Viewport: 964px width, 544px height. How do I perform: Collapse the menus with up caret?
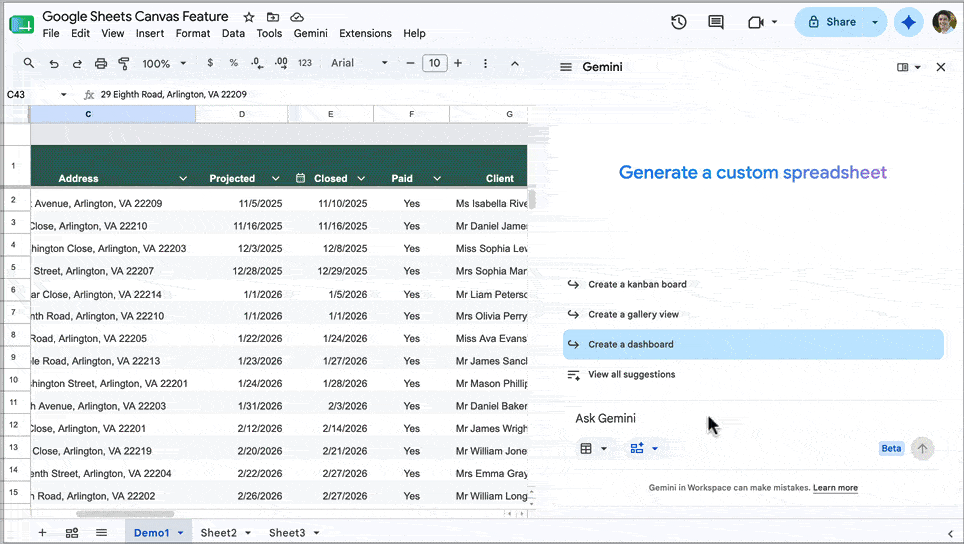[515, 63]
